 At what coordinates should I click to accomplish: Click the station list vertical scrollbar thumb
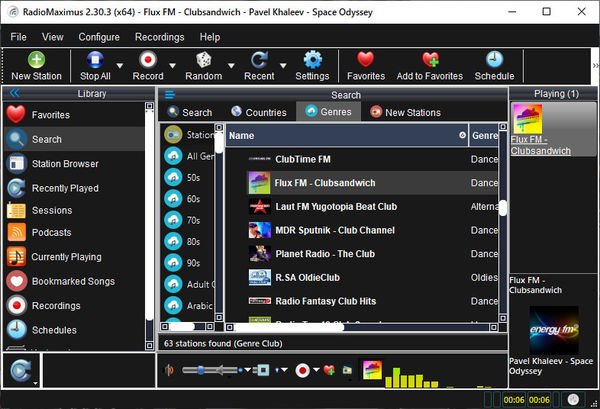pyautogui.click(x=503, y=208)
